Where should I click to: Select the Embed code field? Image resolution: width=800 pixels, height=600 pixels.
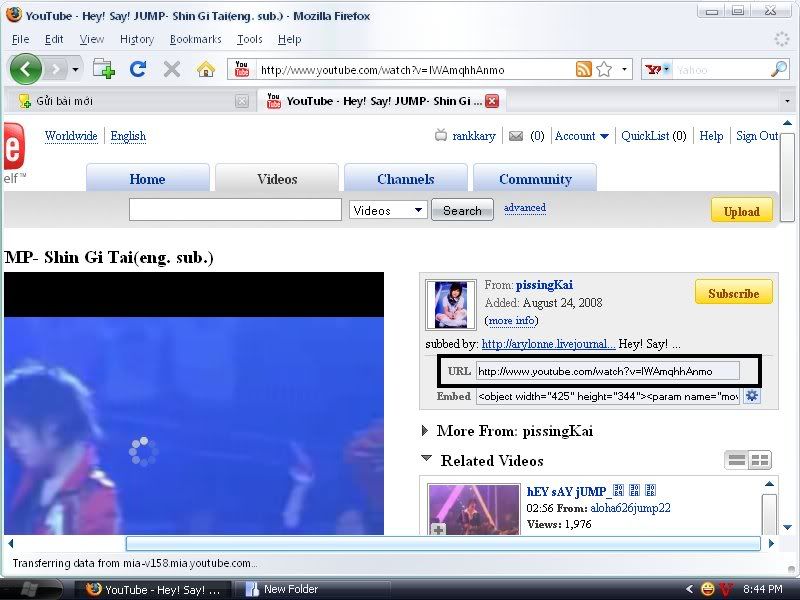click(x=608, y=396)
